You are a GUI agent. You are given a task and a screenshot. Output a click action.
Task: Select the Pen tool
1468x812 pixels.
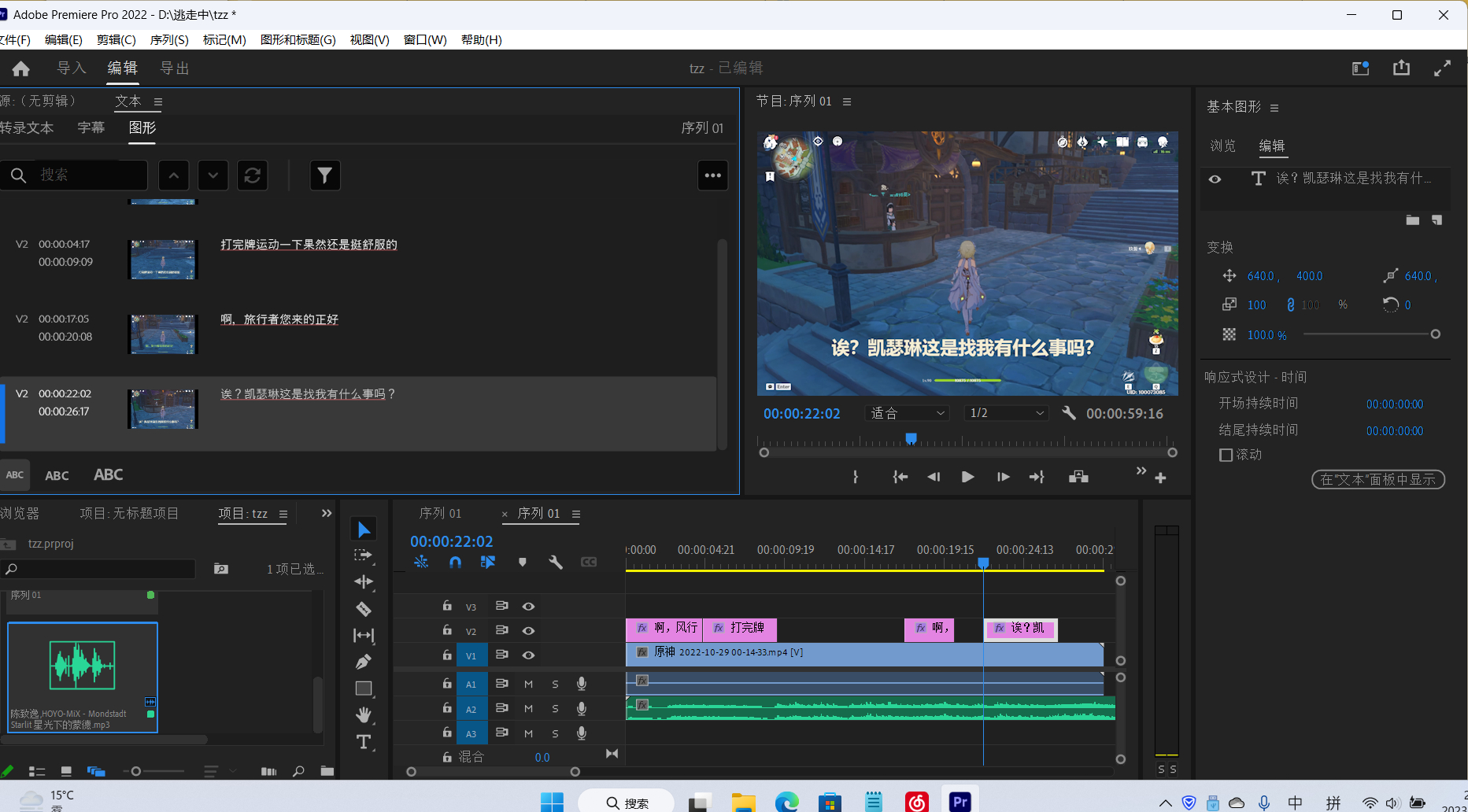364,662
